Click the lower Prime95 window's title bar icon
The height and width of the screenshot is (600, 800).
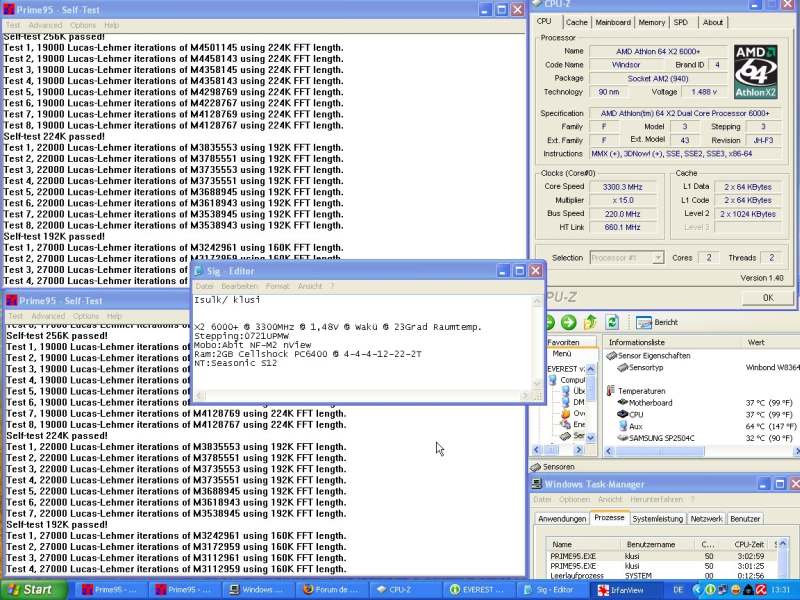[x=12, y=301]
